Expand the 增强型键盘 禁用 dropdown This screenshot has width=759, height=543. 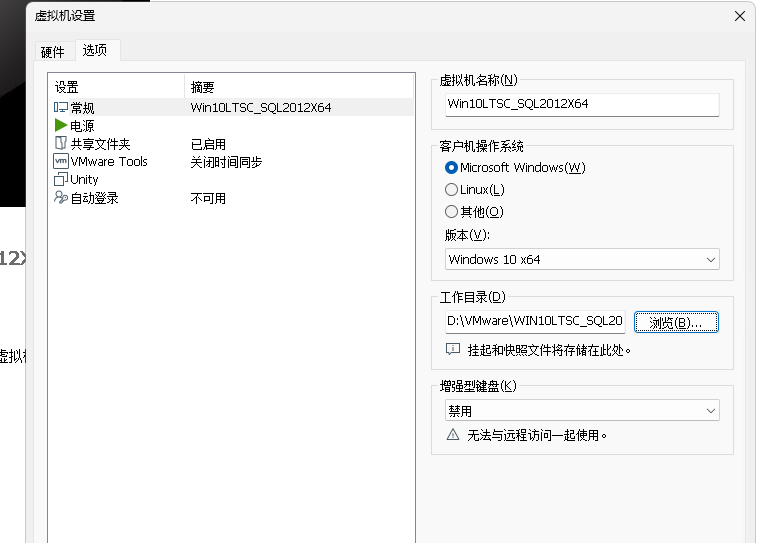[582, 411]
